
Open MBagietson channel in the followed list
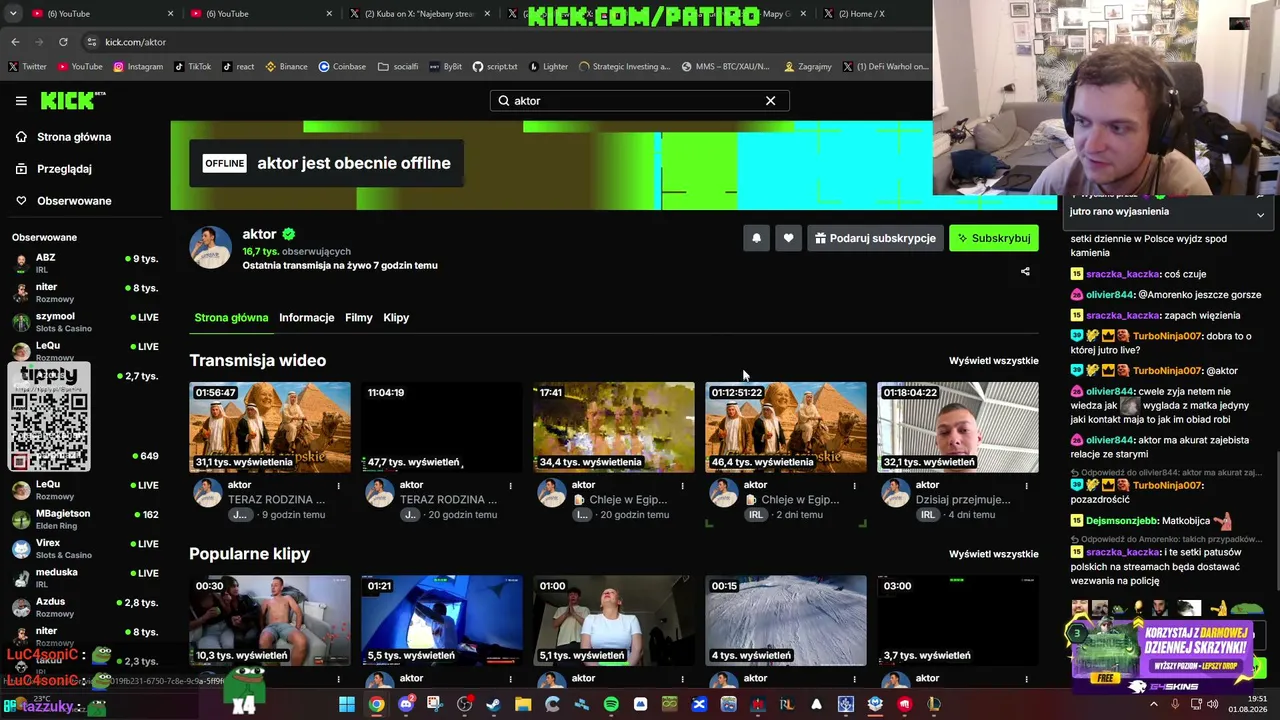pyautogui.click(x=85, y=519)
